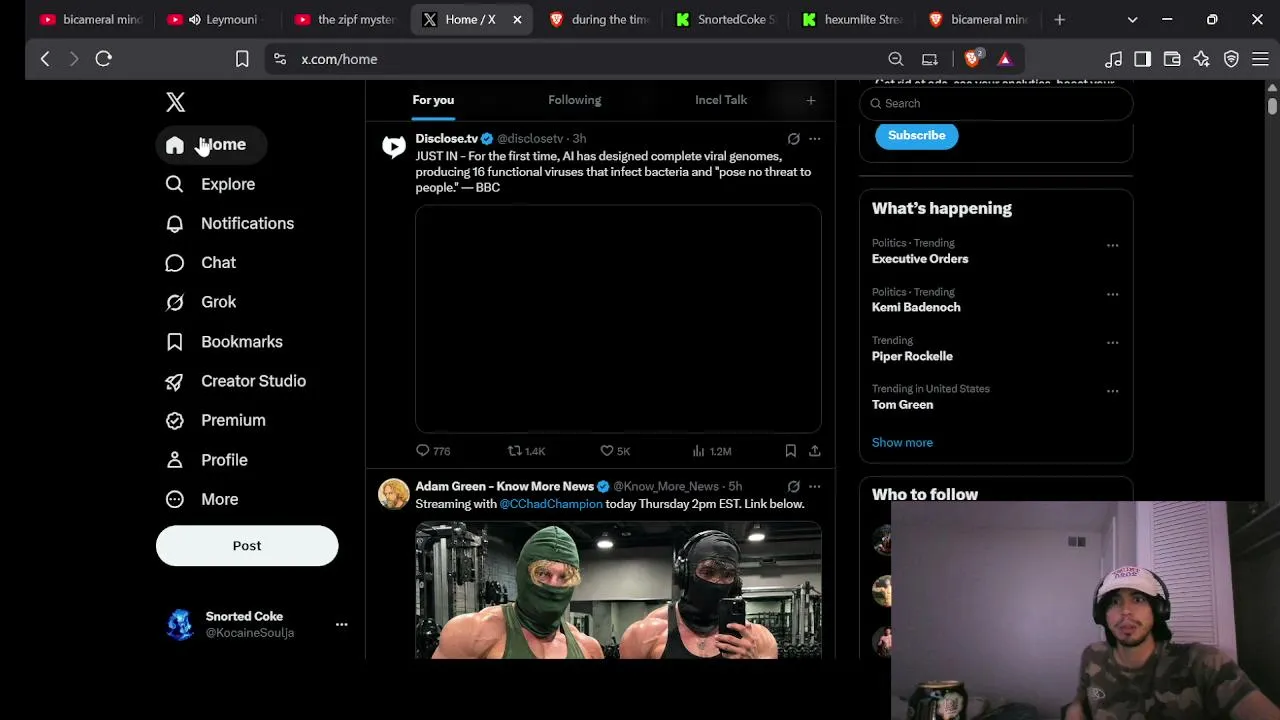Repost the Disclose.tv post
This screenshot has width=1280, height=720.
(x=526, y=451)
